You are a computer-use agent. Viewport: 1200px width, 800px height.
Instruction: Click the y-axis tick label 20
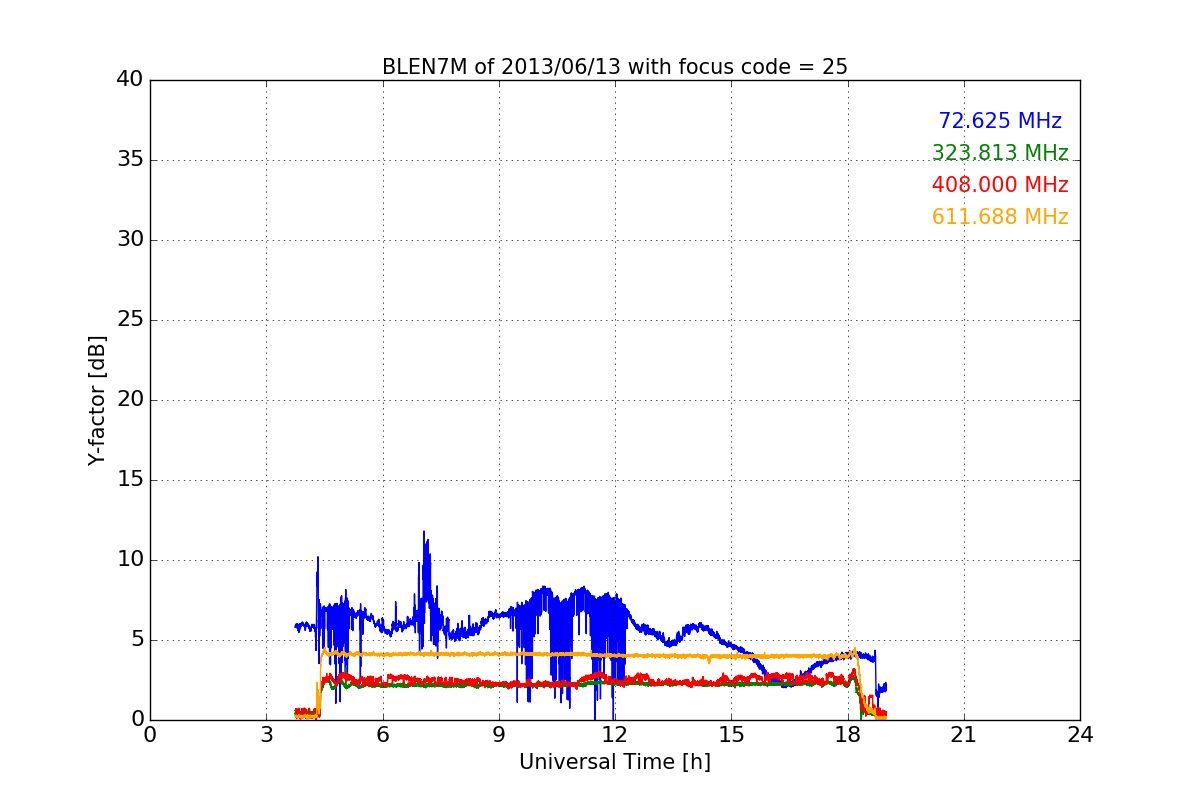pyautogui.click(x=130, y=400)
